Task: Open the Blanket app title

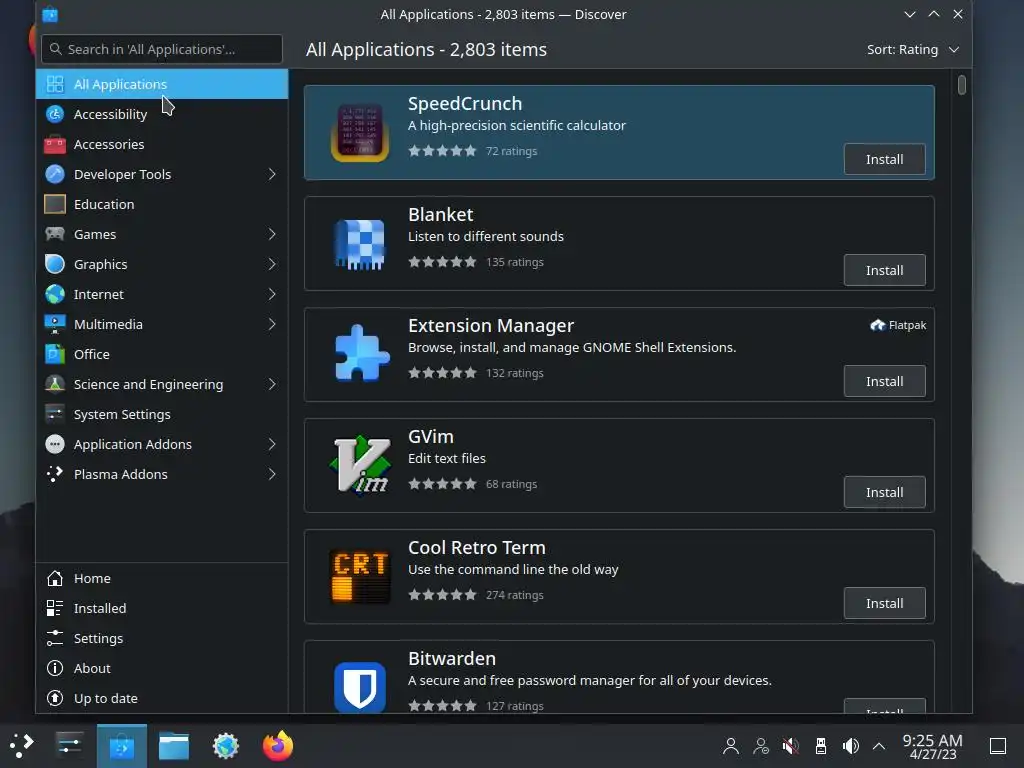Action: click(x=440, y=214)
